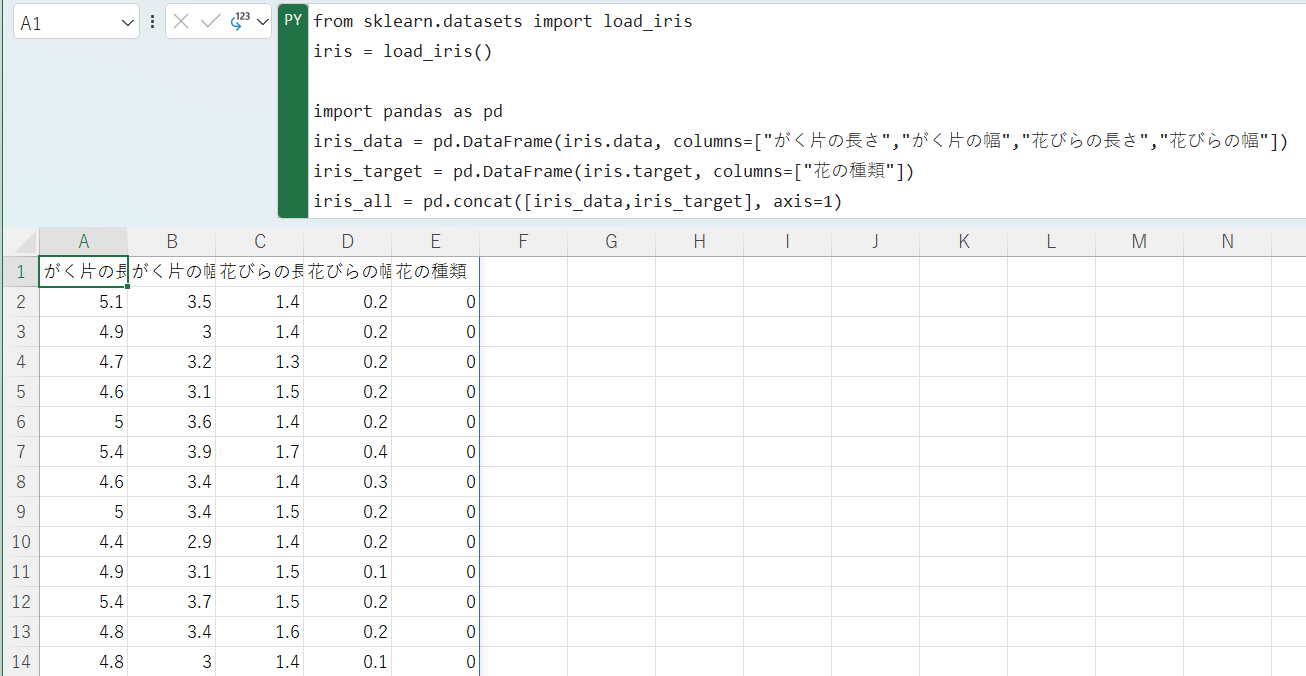
Task: Select the がく片の長さ header cell A1
Action: point(83,271)
